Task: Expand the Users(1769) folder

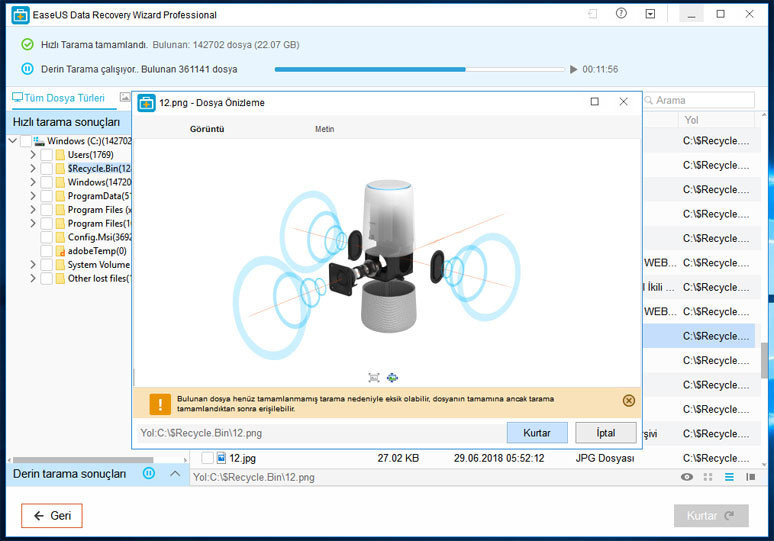Action: tap(33, 155)
